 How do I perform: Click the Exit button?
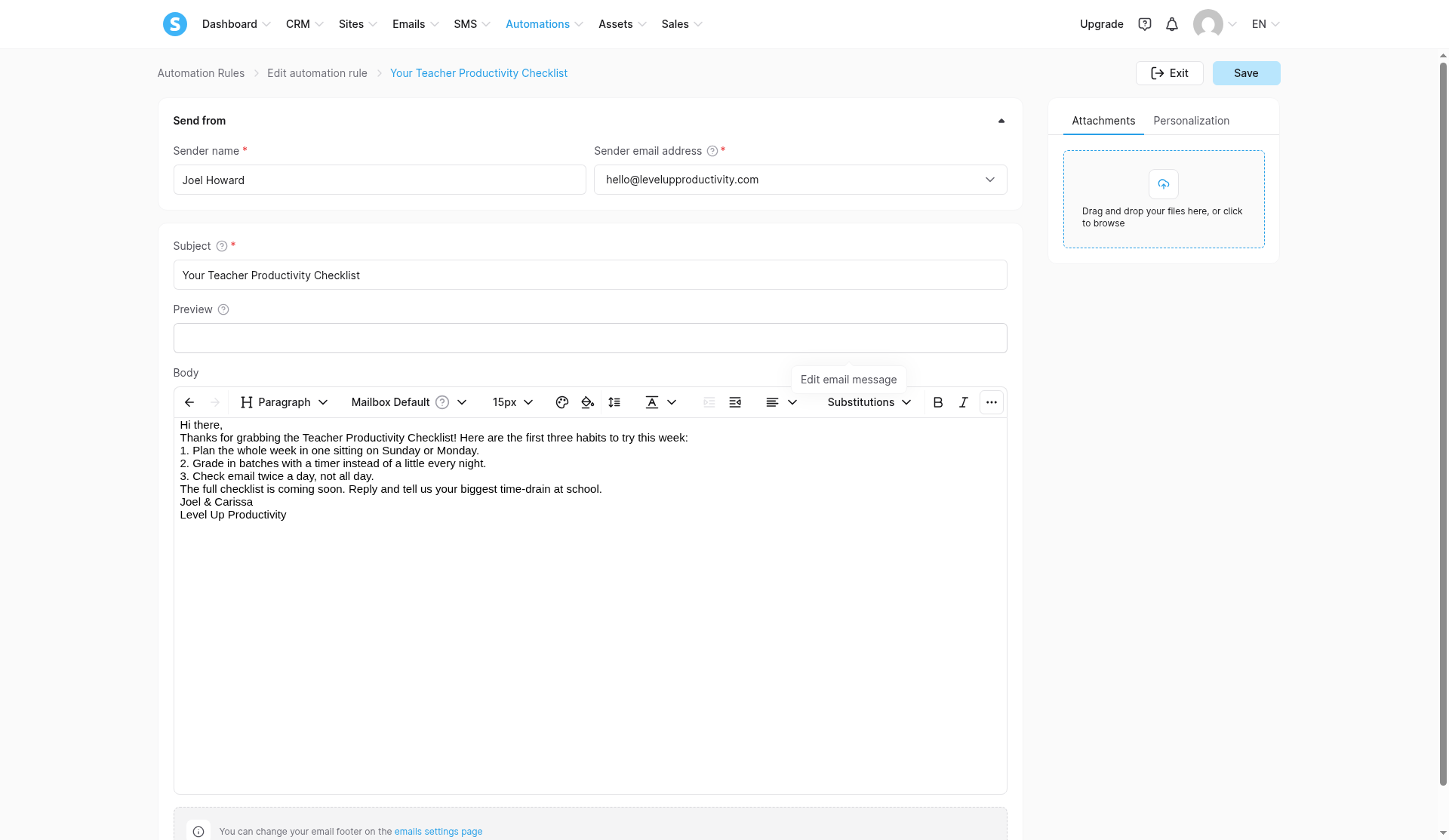pyautogui.click(x=1169, y=73)
